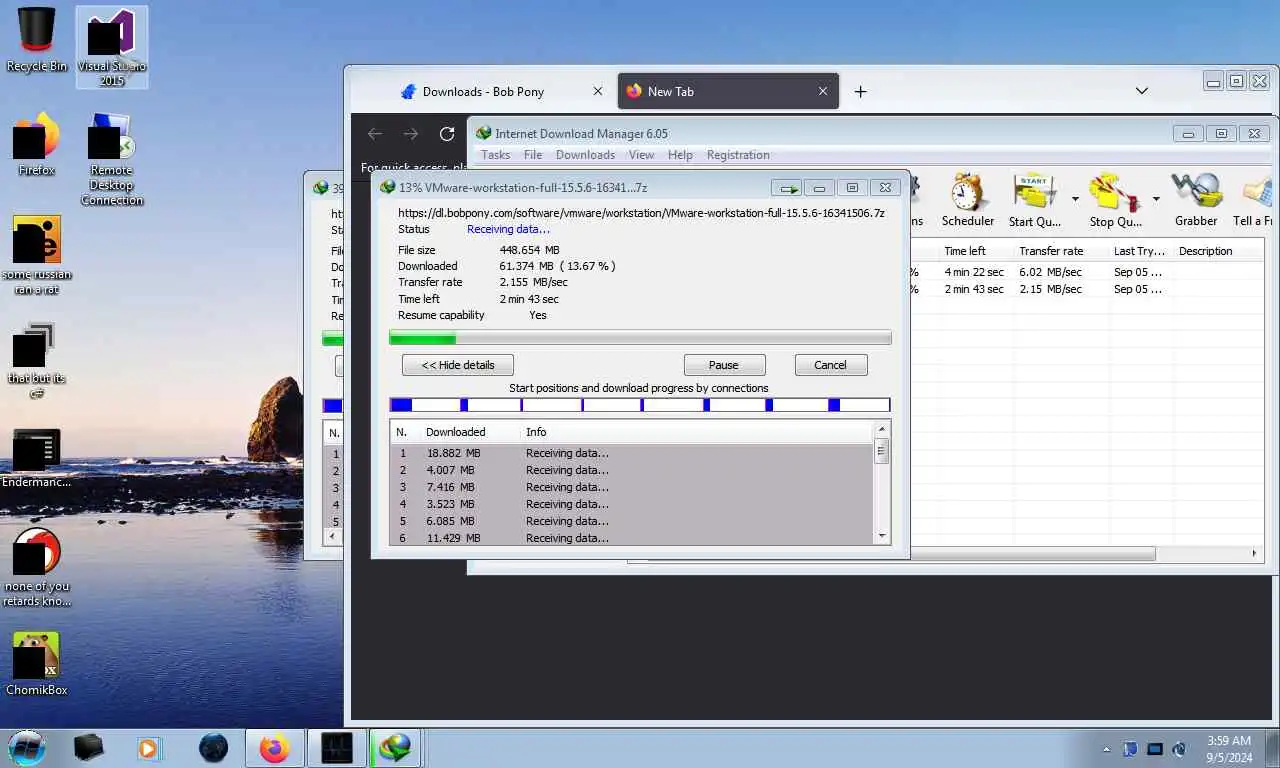Open the Windows Start menu orb
Viewport: 1280px width, 768px height.
click(26, 747)
